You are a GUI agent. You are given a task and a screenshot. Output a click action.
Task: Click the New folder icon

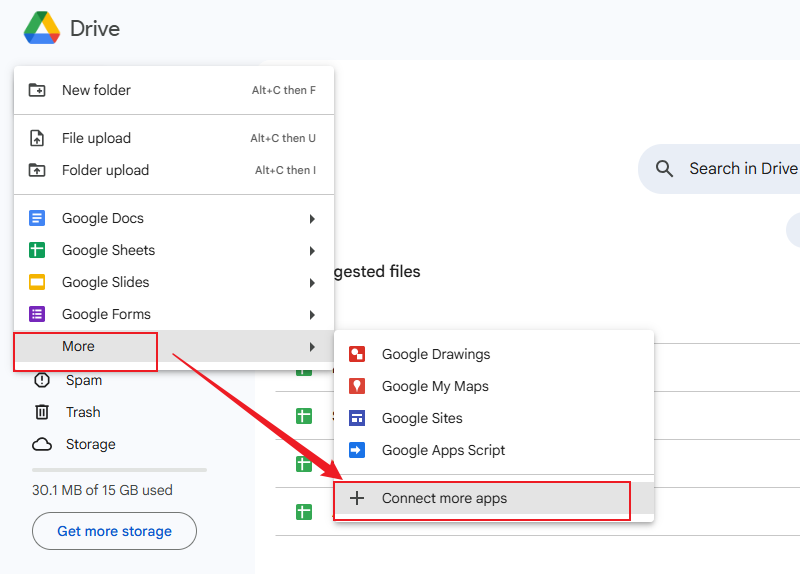37,90
